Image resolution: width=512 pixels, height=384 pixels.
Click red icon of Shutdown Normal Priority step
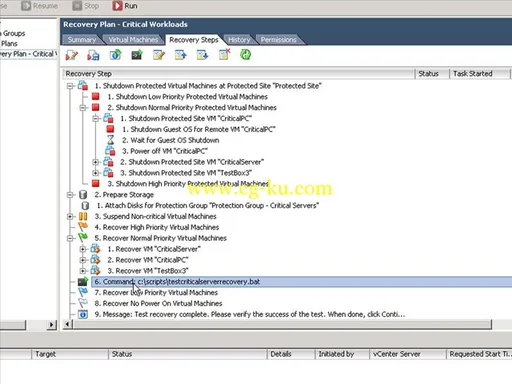tap(96, 107)
